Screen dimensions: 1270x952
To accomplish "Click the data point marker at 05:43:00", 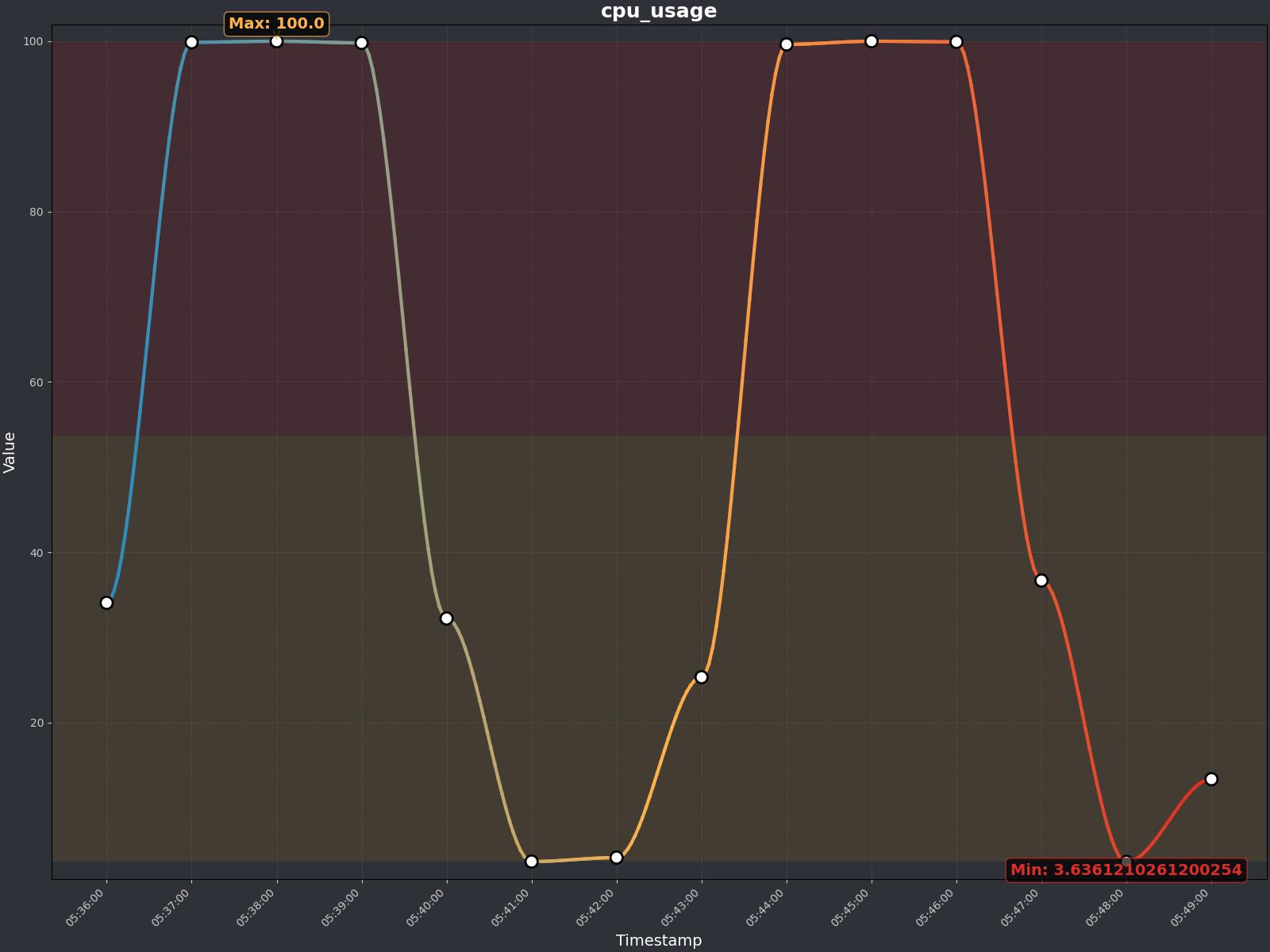I will pos(701,677).
